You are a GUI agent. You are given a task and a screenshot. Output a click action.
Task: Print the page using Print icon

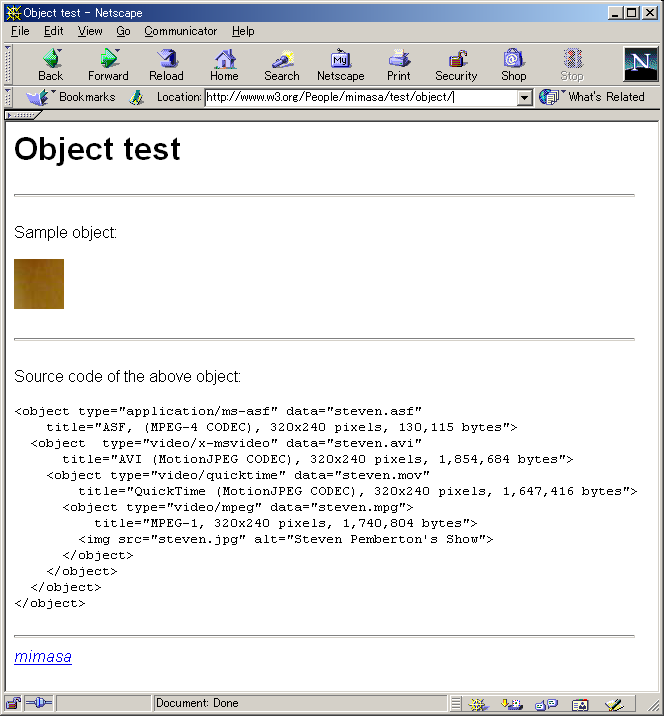tap(399, 64)
